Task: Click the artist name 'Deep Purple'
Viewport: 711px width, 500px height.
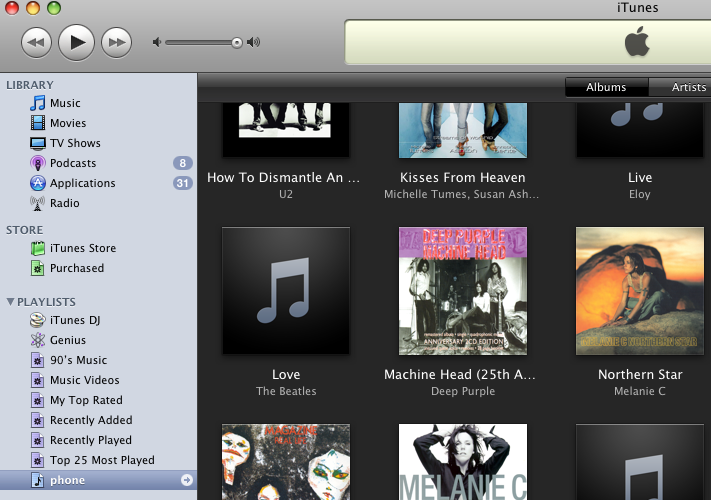Action: (x=463, y=391)
